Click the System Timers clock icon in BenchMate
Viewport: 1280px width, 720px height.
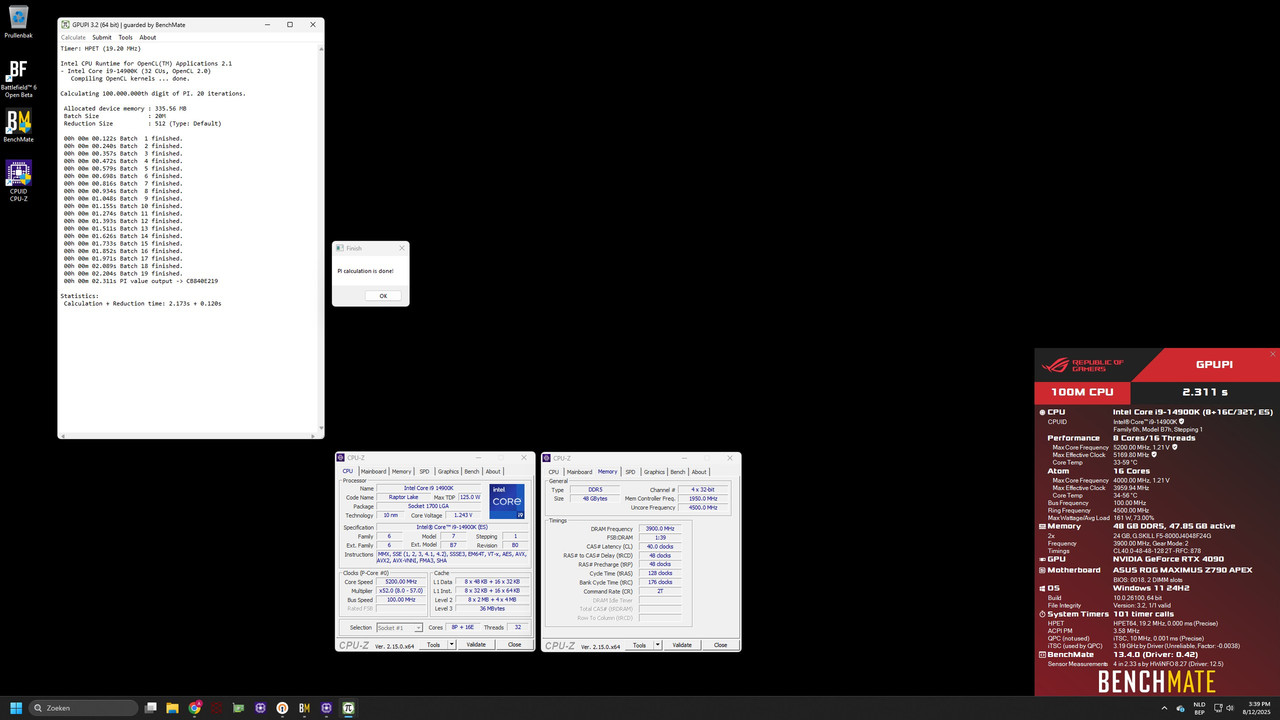click(x=1042, y=614)
